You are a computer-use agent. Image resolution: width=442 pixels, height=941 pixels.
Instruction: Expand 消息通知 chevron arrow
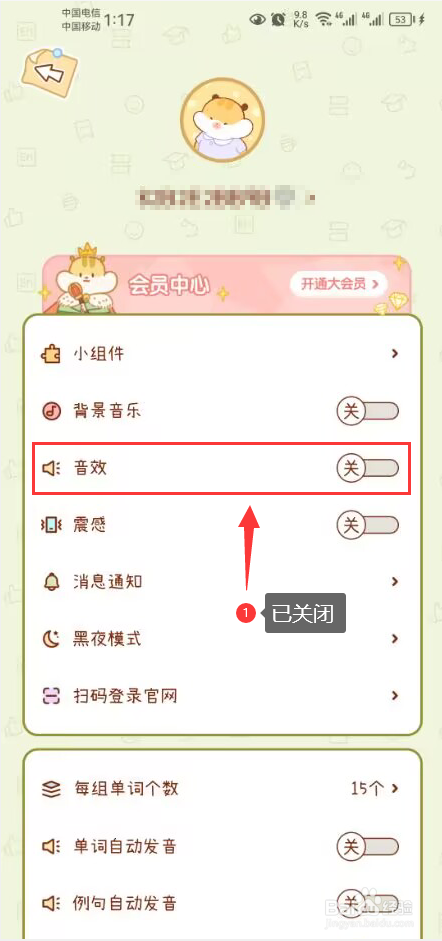[x=395, y=582]
